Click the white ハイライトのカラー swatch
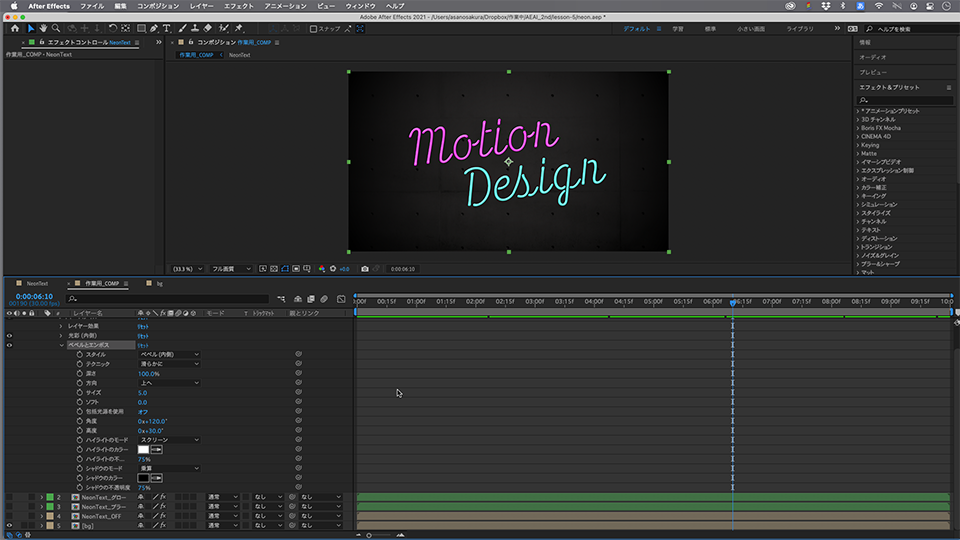This screenshot has height=540, width=960. click(x=144, y=449)
